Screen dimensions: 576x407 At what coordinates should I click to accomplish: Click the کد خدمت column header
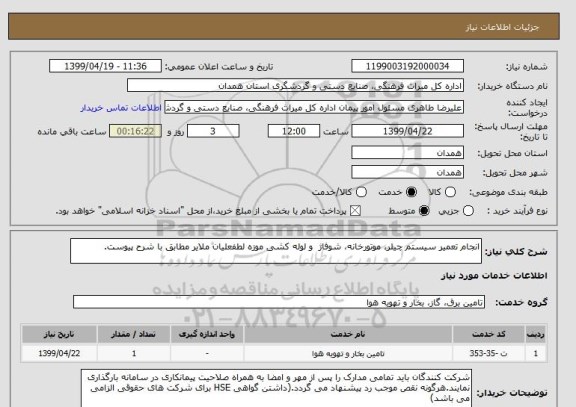[489, 334]
